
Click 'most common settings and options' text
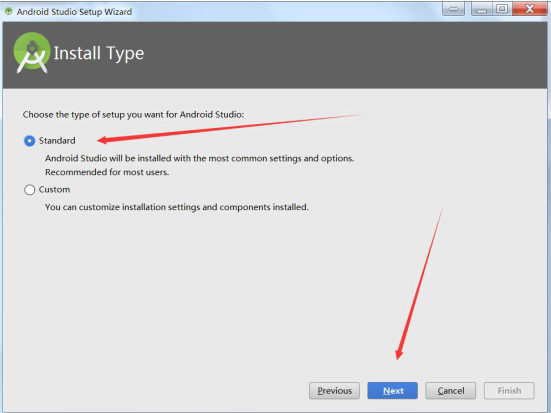coord(281,159)
